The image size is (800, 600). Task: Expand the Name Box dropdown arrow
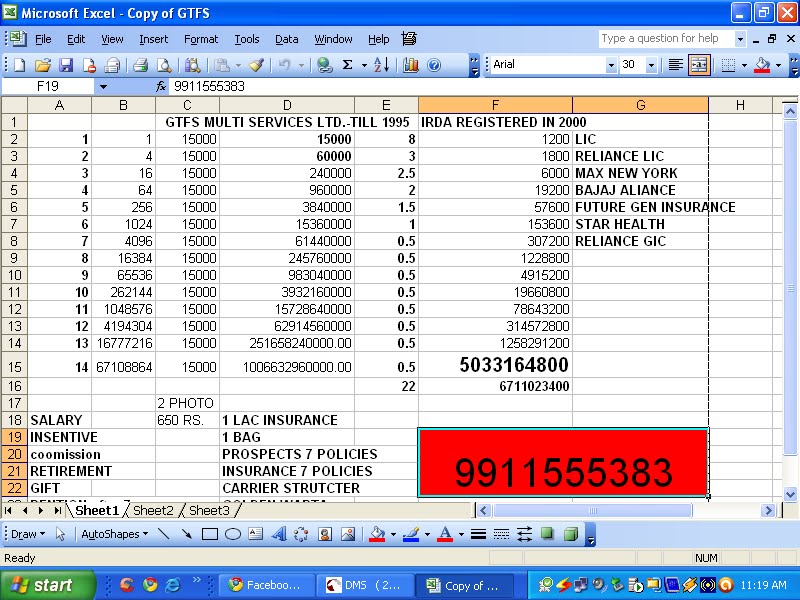103,87
